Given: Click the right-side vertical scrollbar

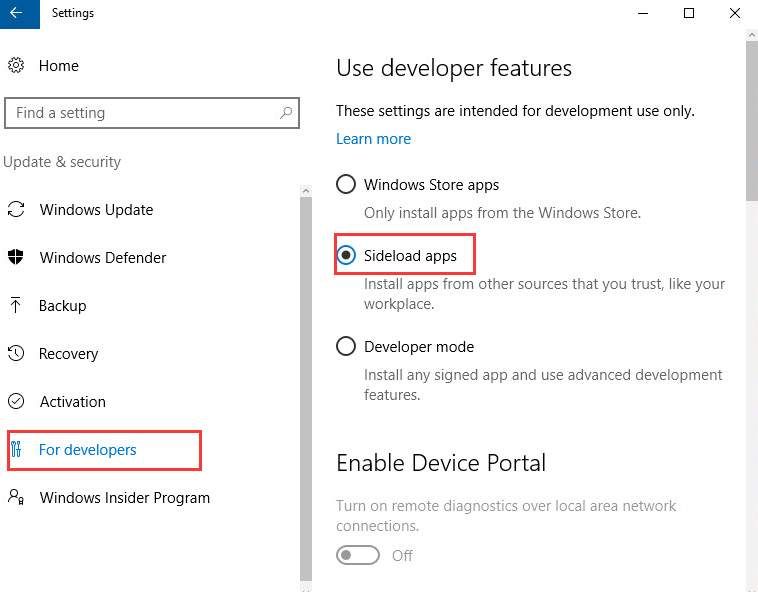Looking at the screenshot, I should [x=751, y=120].
